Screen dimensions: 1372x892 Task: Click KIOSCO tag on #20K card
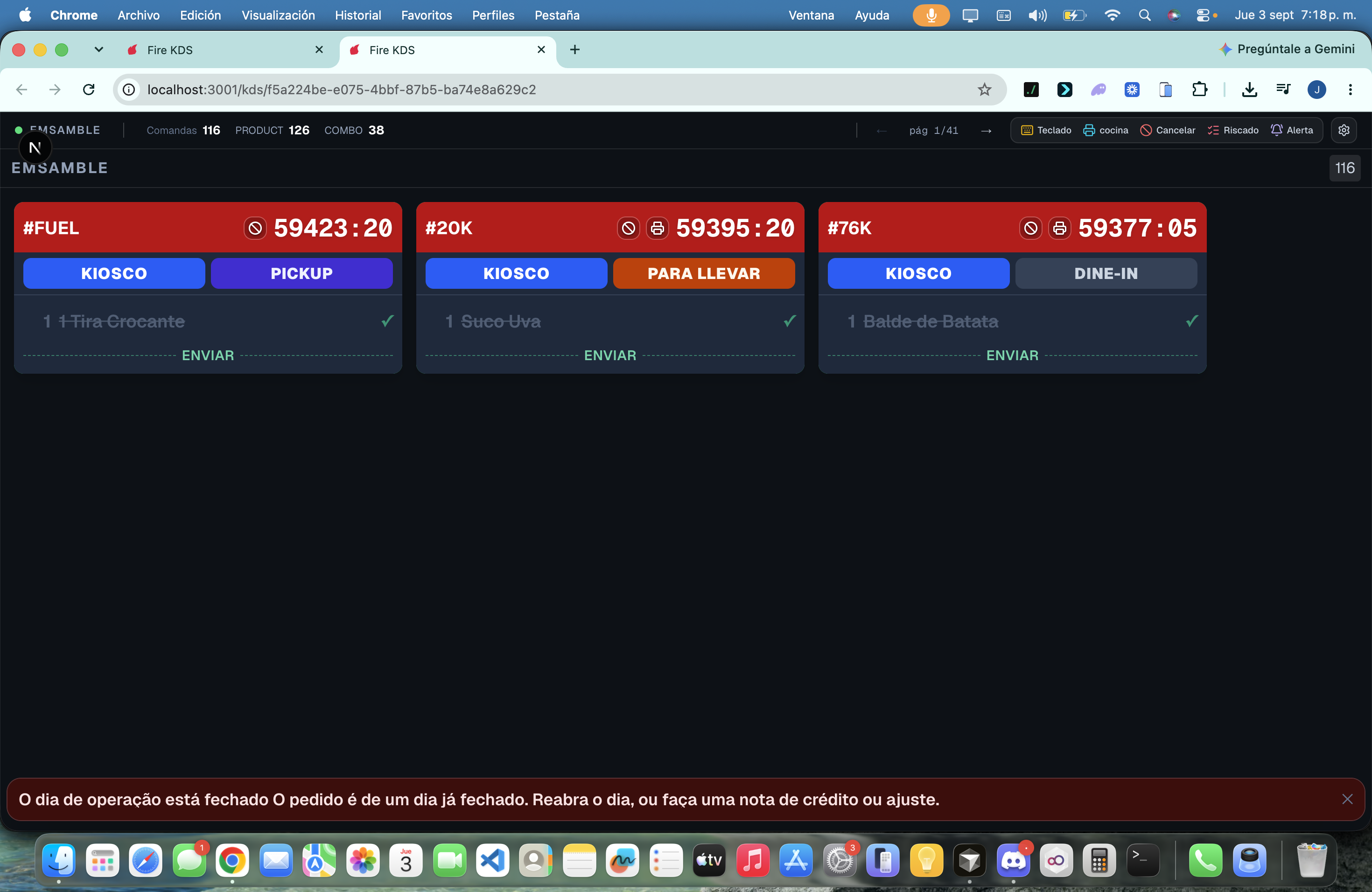517,273
